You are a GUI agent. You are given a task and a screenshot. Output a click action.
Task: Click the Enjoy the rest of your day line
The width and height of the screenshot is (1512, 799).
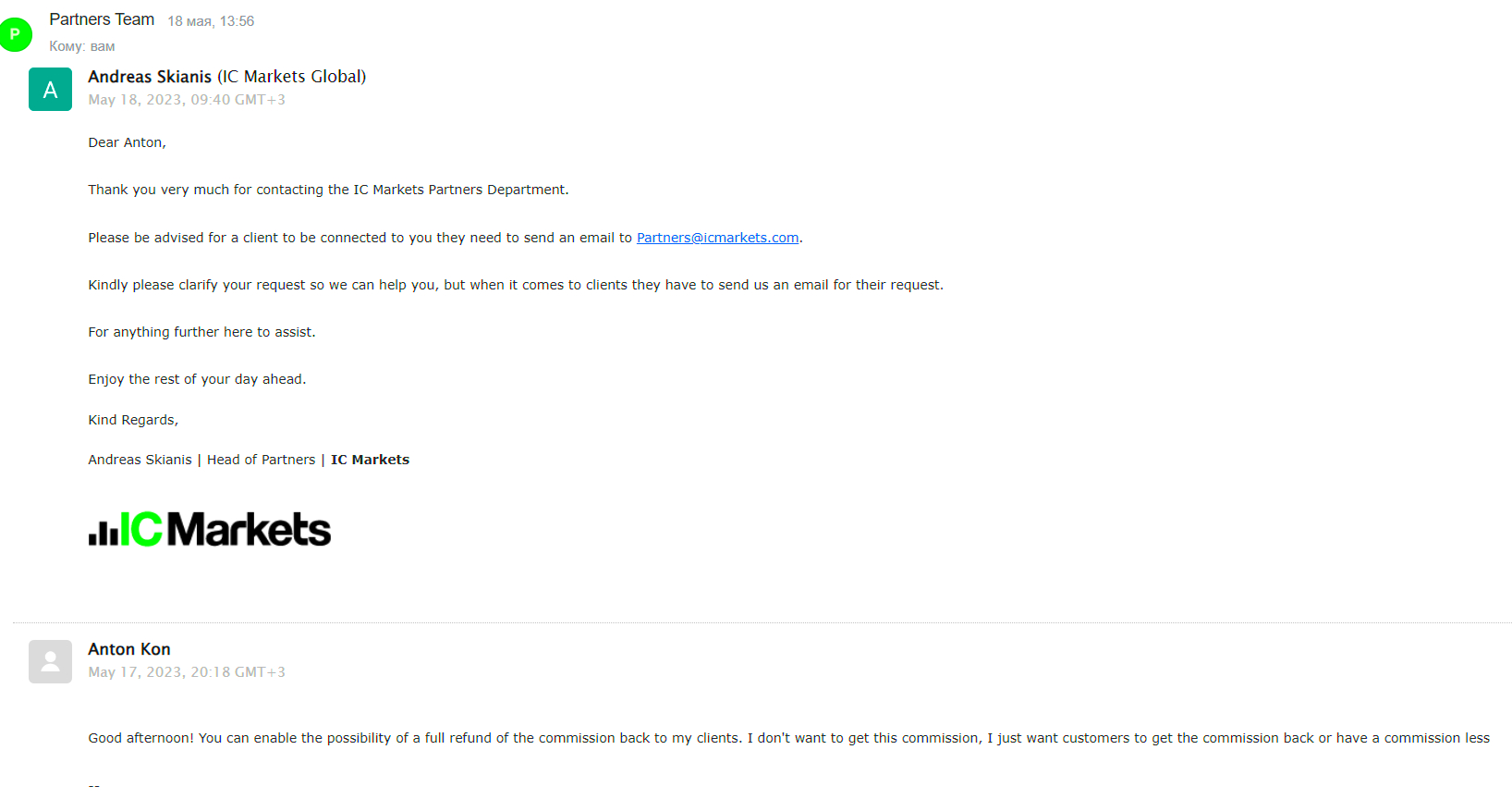click(197, 379)
